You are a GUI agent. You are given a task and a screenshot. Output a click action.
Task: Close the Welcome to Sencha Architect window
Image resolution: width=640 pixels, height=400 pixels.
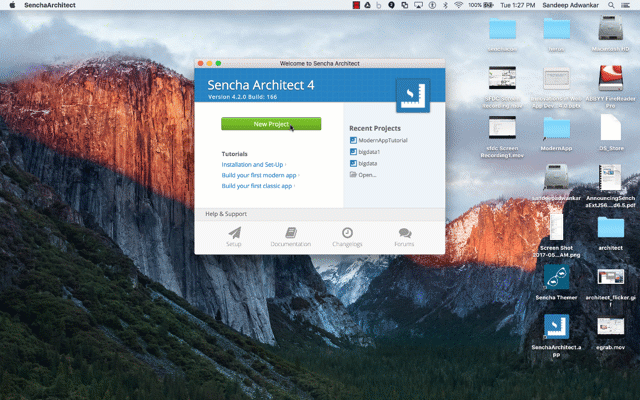pyautogui.click(x=200, y=63)
